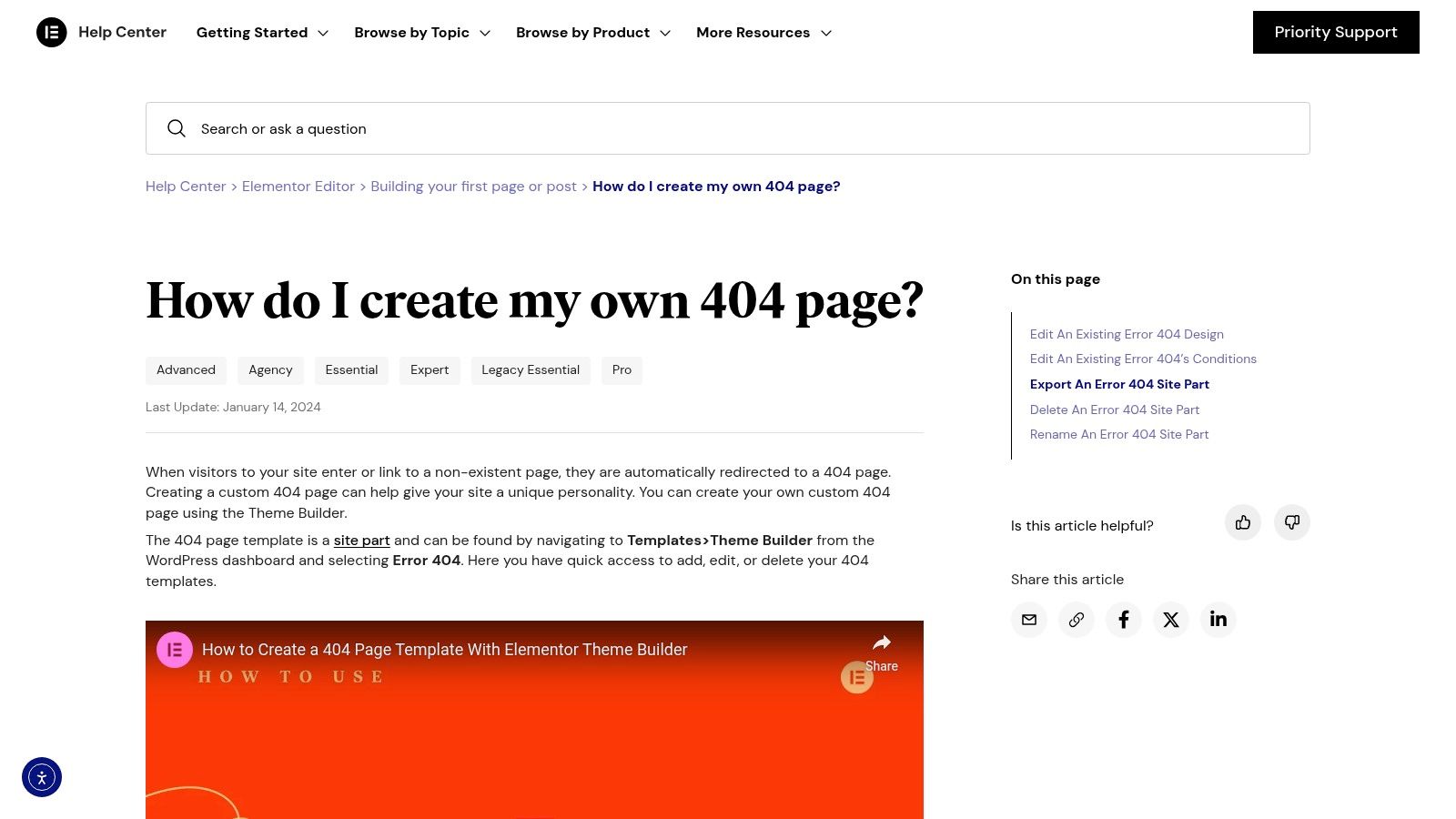Expand the More Resources dropdown
Viewport: 1456px width, 819px height.
(x=763, y=33)
